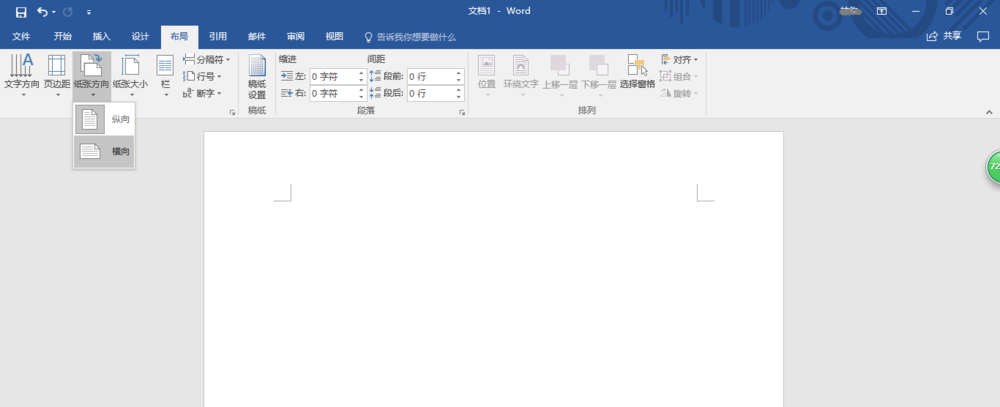
Task: Open the 对齐 align dropdown
Action: point(679,59)
